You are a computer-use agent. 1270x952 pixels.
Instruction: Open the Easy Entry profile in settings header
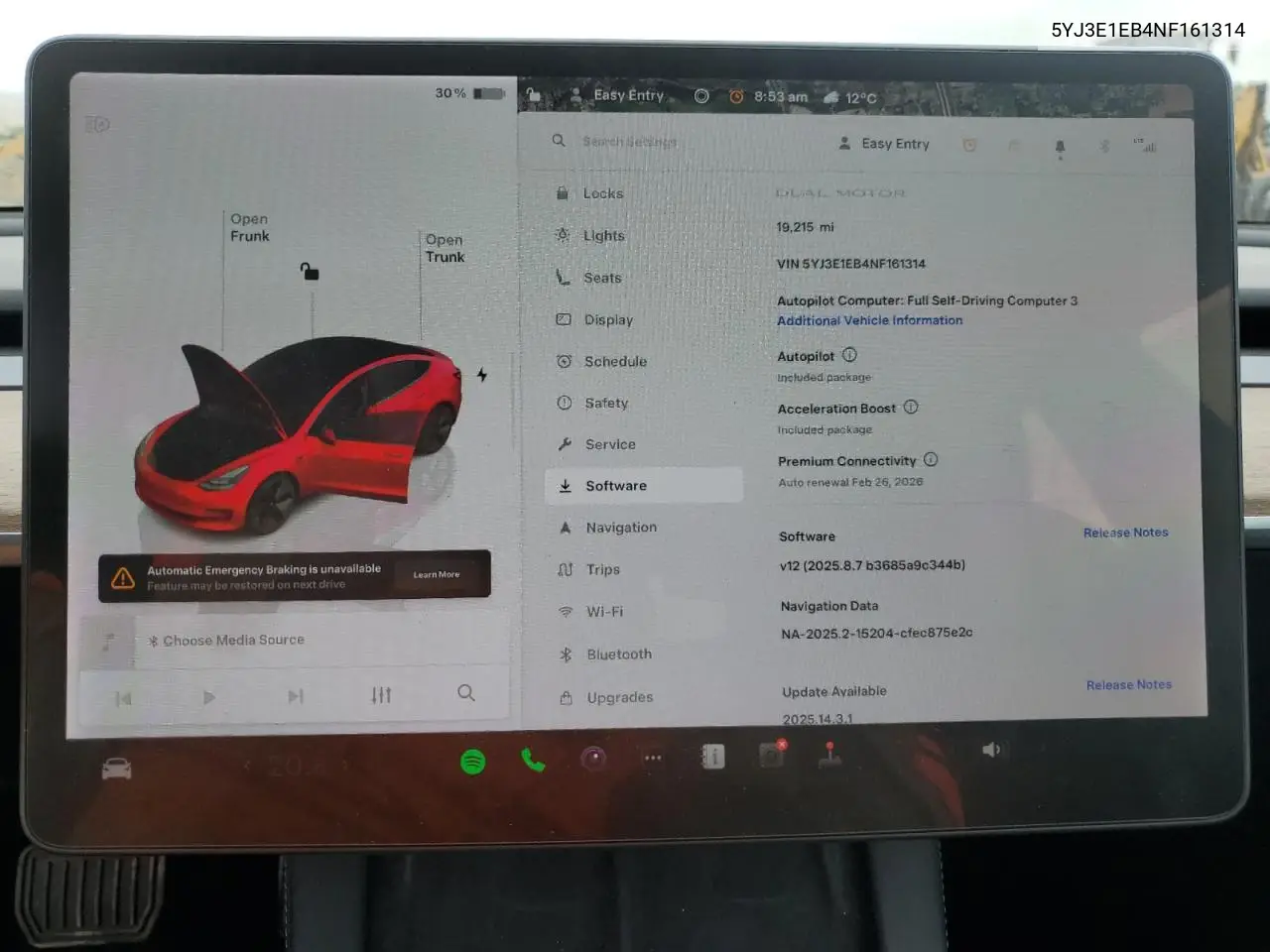tap(884, 143)
